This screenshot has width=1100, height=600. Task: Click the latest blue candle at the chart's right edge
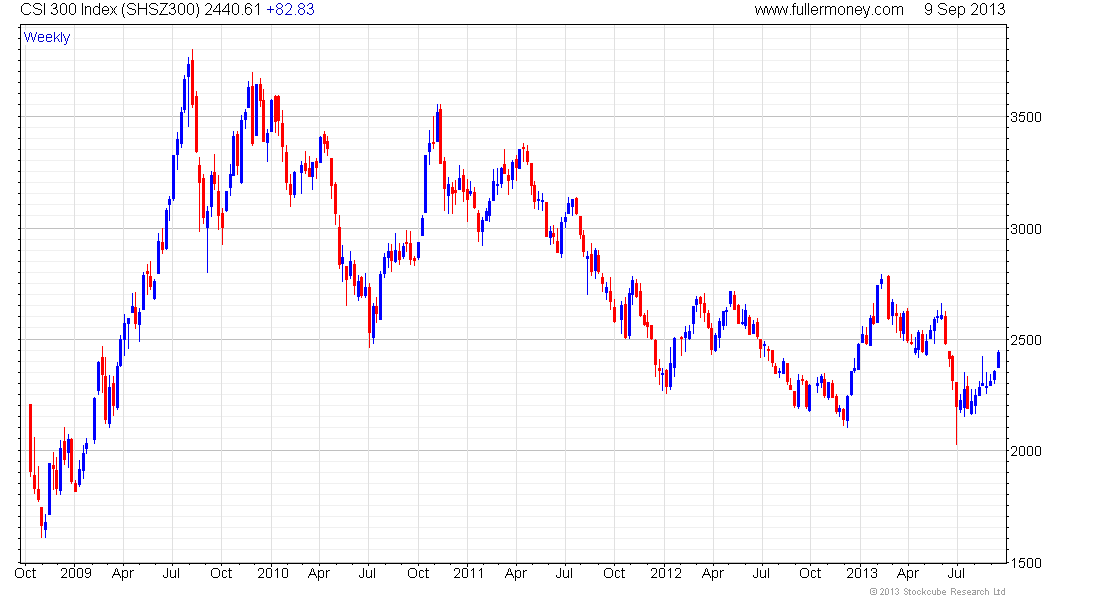[998, 359]
